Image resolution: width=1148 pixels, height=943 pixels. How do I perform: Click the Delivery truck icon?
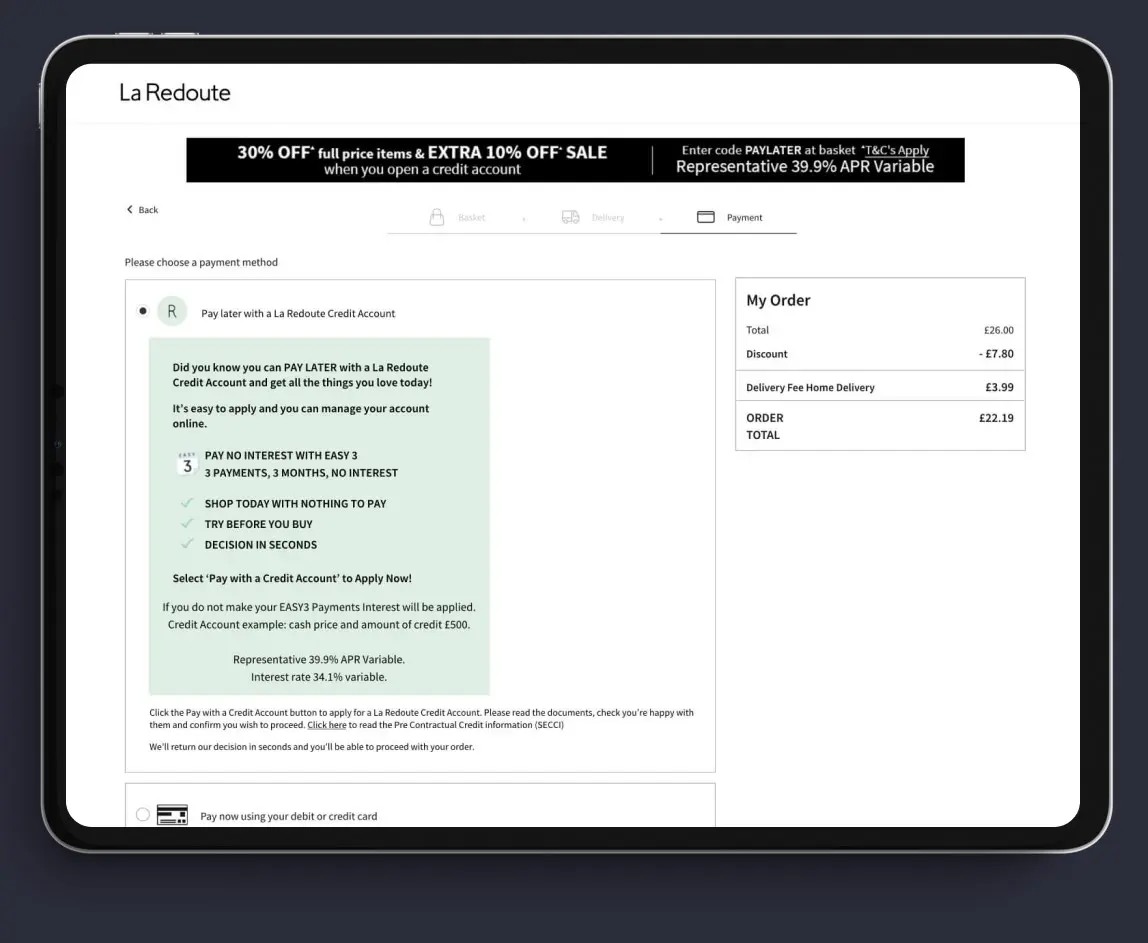point(570,217)
